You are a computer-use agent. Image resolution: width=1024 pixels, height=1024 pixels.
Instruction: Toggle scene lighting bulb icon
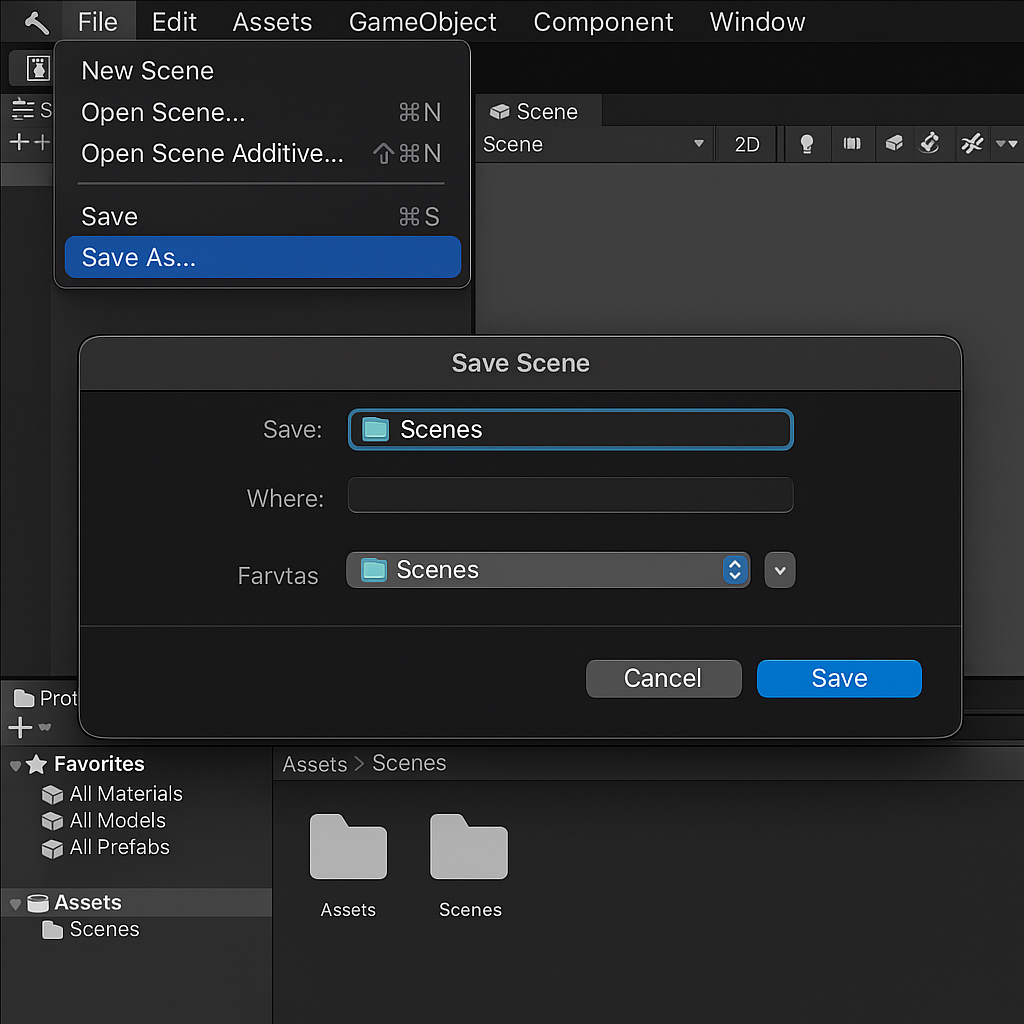point(807,144)
